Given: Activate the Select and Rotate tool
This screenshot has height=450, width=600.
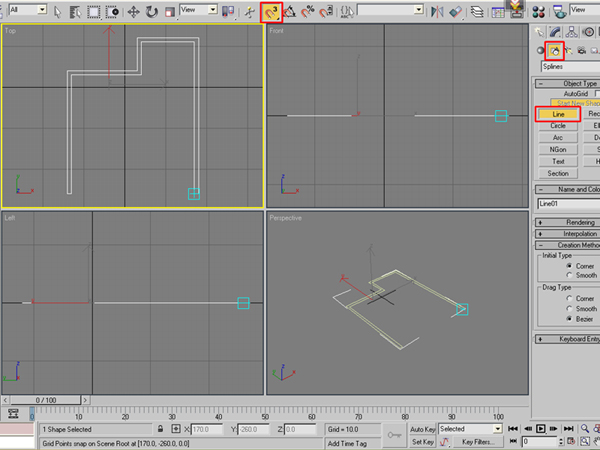Looking at the screenshot, I should [152, 12].
